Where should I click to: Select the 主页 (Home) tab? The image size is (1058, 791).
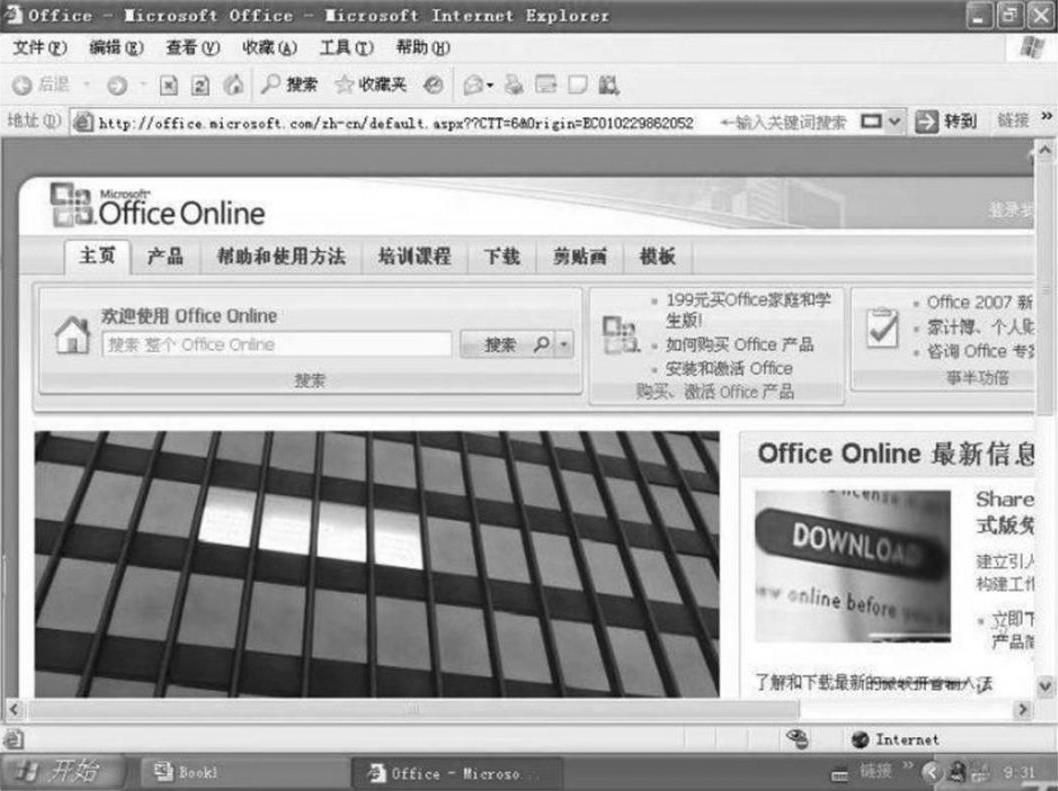(x=97, y=256)
